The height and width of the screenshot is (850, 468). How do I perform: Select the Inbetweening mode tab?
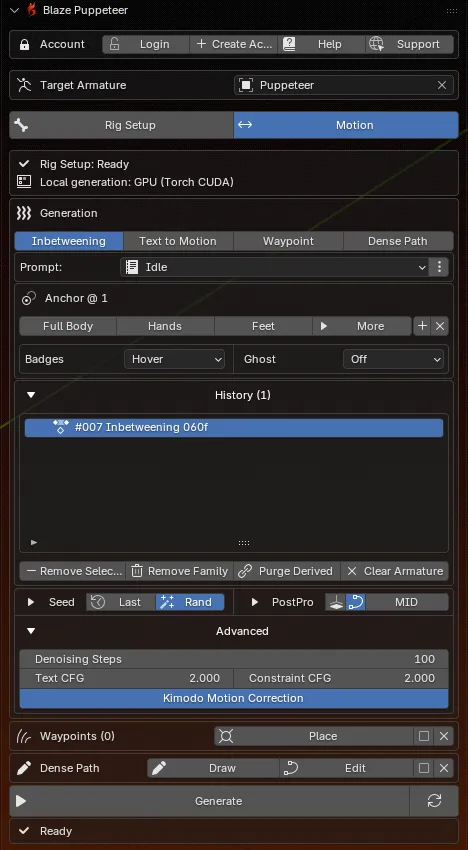tap(69, 241)
